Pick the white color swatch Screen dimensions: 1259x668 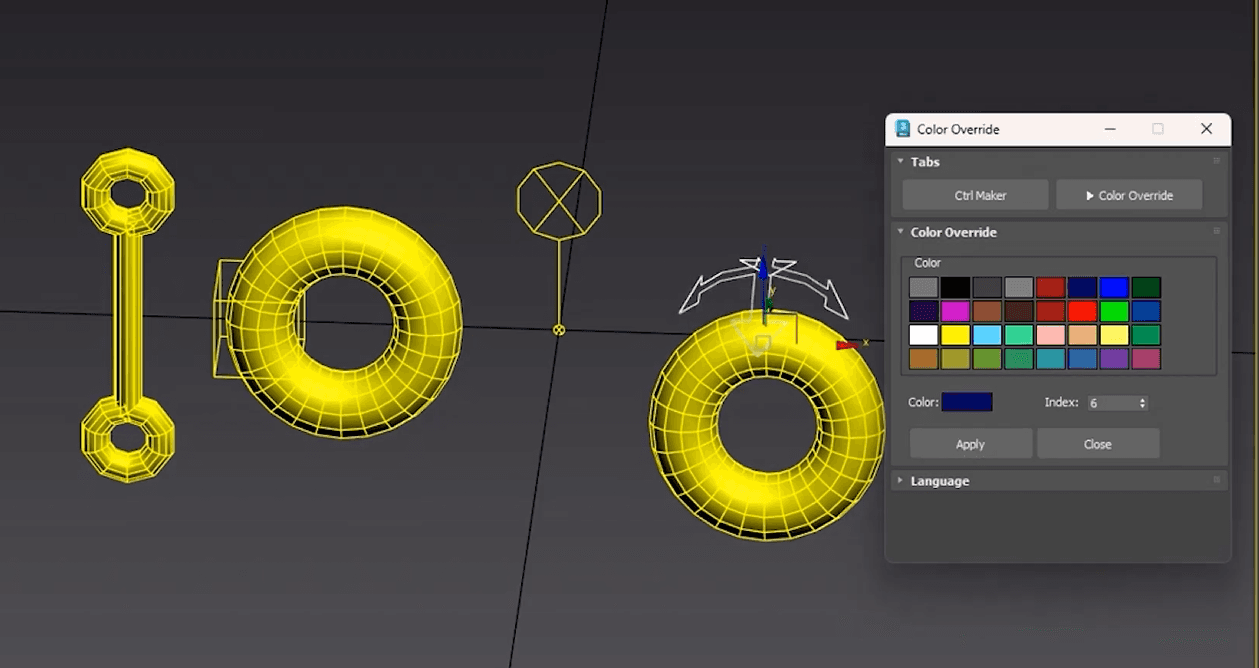point(923,335)
